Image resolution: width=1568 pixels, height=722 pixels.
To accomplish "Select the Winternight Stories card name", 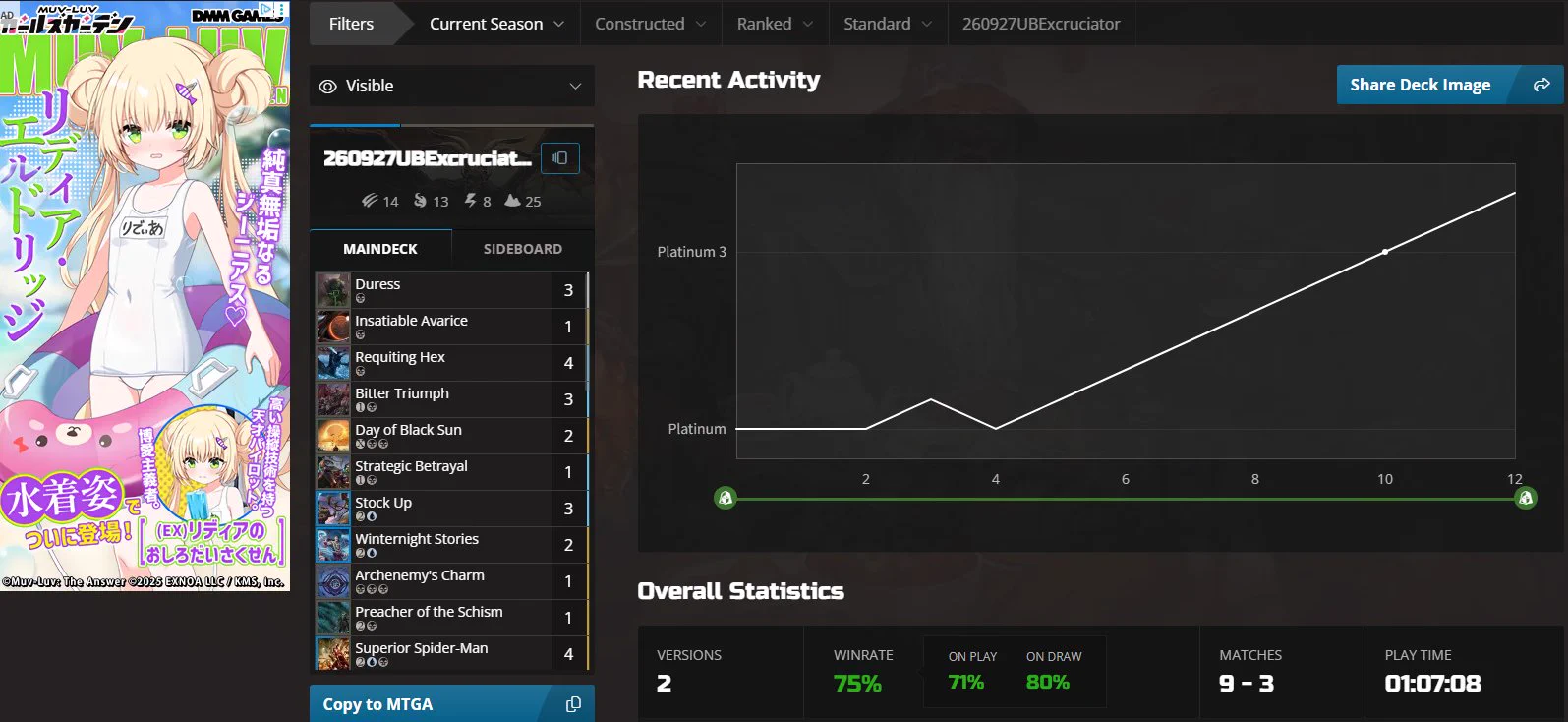I will [x=417, y=539].
